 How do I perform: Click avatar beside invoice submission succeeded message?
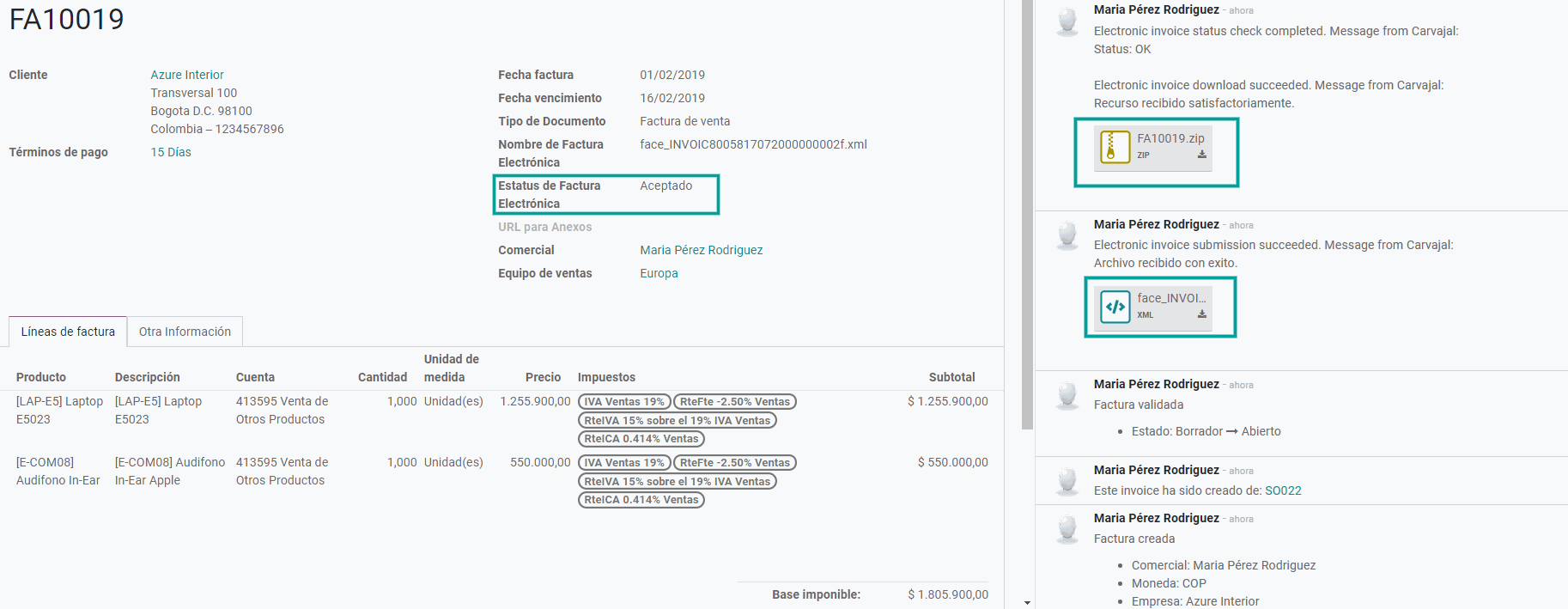1067,235
